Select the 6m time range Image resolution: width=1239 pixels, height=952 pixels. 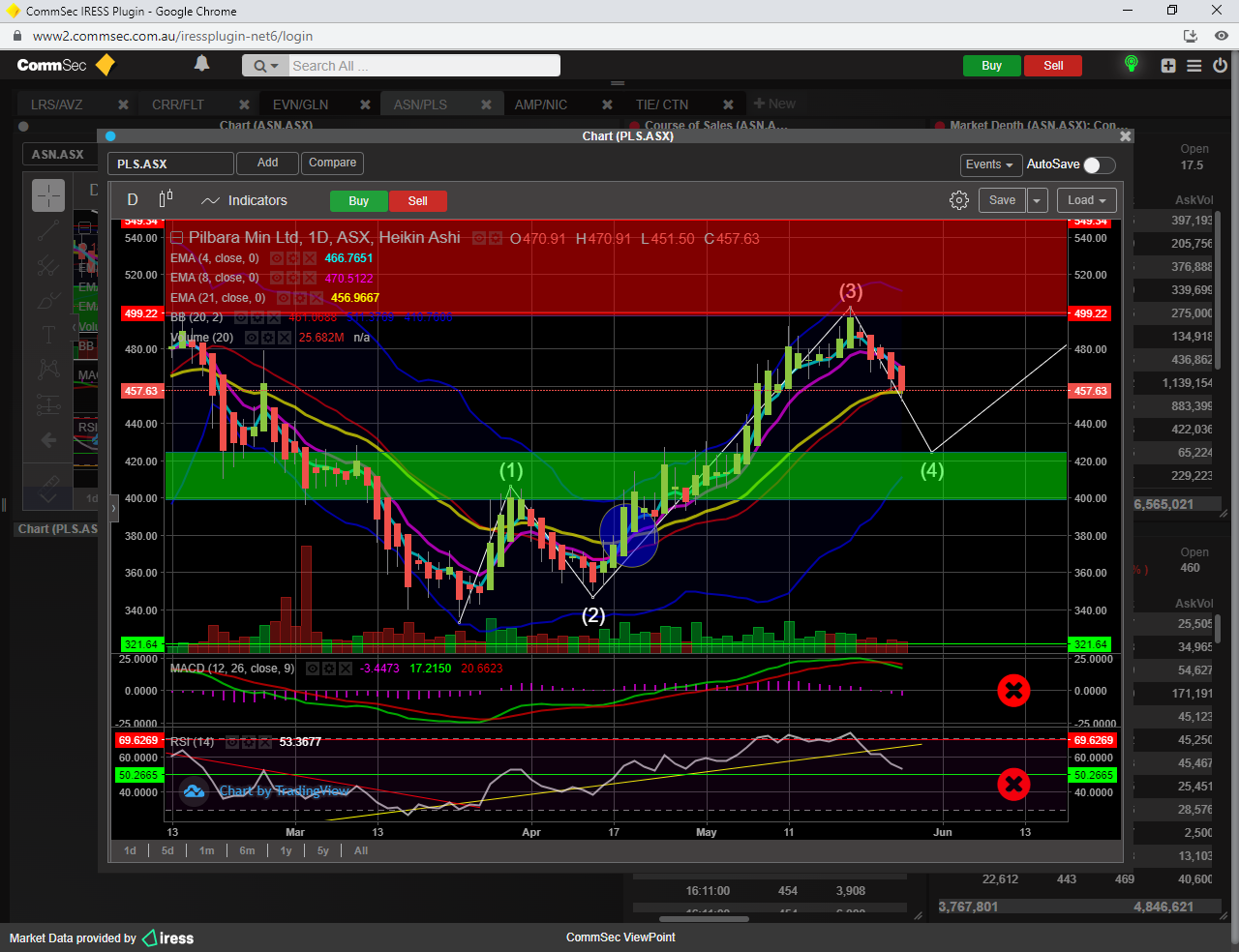247,850
